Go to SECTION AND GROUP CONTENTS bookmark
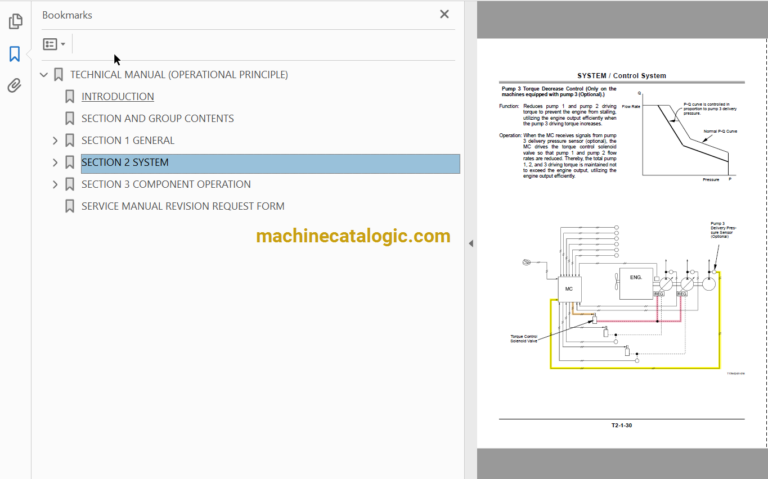This screenshot has height=479, width=768. (157, 119)
